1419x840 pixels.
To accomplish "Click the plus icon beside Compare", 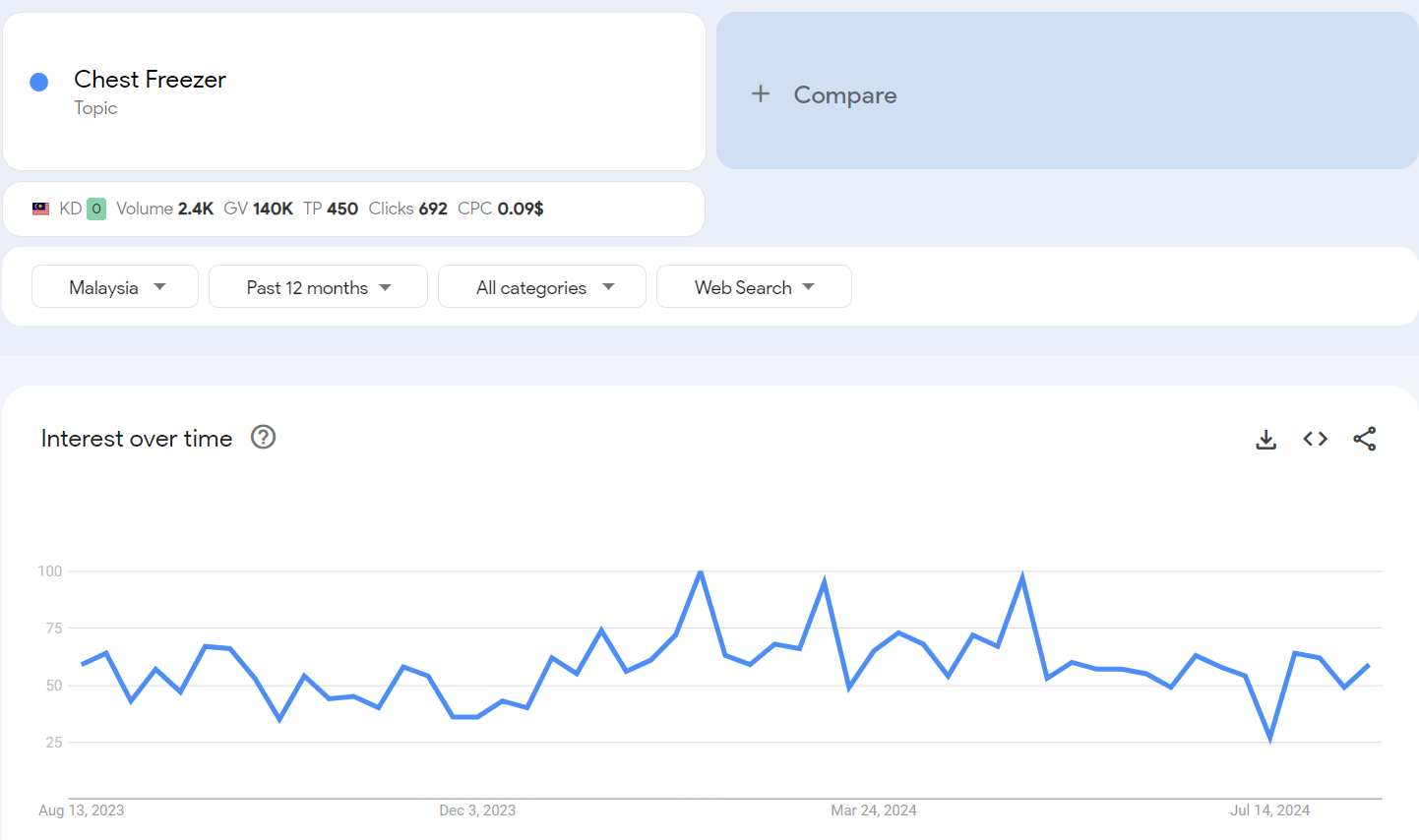I will pyautogui.click(x=761, y=93).
